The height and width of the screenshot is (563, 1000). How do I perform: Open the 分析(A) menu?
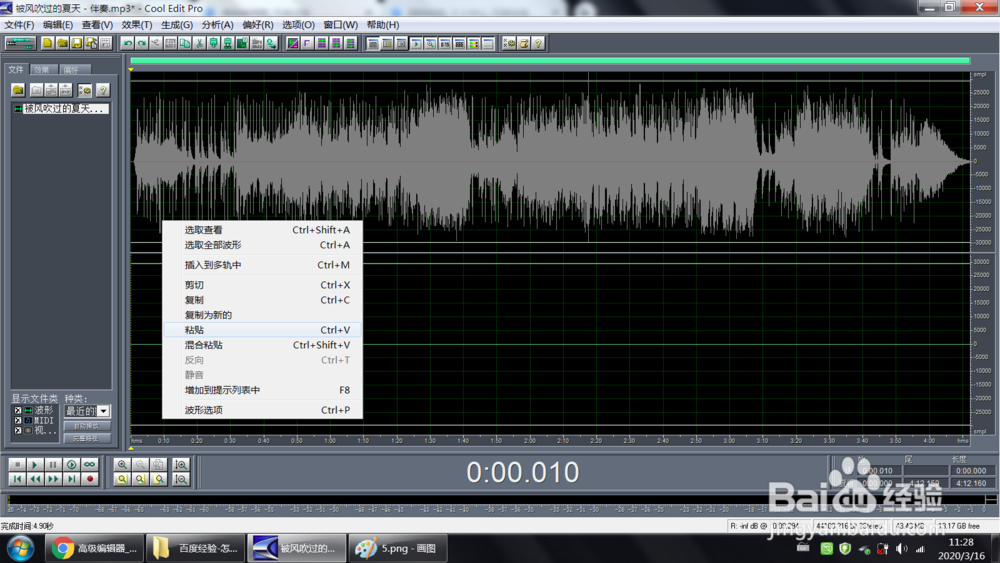[217, 25]
